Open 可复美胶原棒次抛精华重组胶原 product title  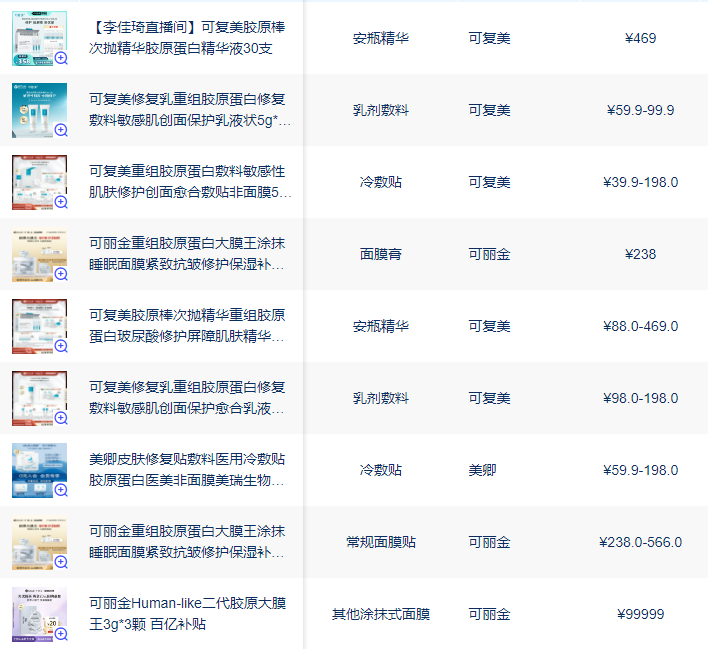point(187,326)
